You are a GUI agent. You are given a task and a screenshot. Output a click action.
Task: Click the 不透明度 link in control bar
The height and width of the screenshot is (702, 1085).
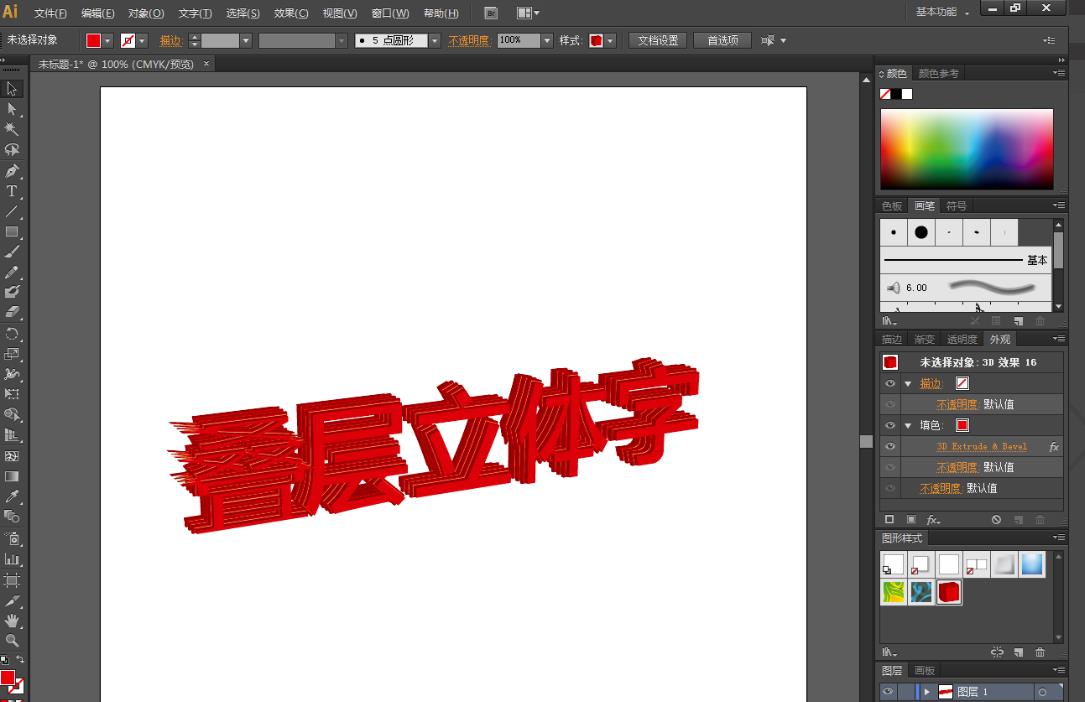tap(468, 41)
